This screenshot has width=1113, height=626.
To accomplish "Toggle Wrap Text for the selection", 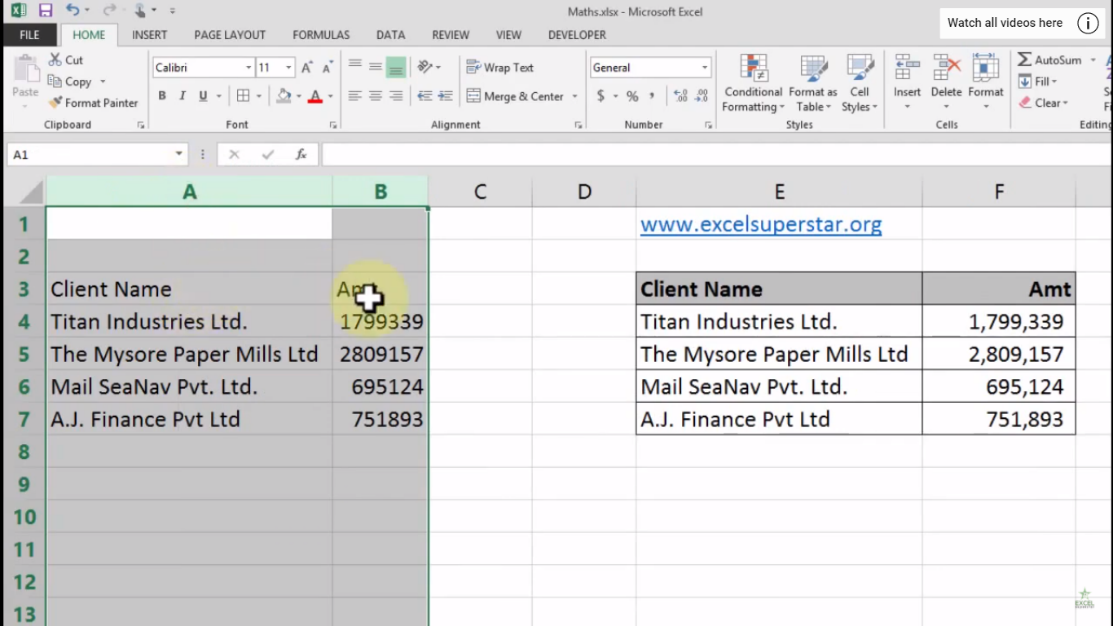I will [x=500, y=67].
